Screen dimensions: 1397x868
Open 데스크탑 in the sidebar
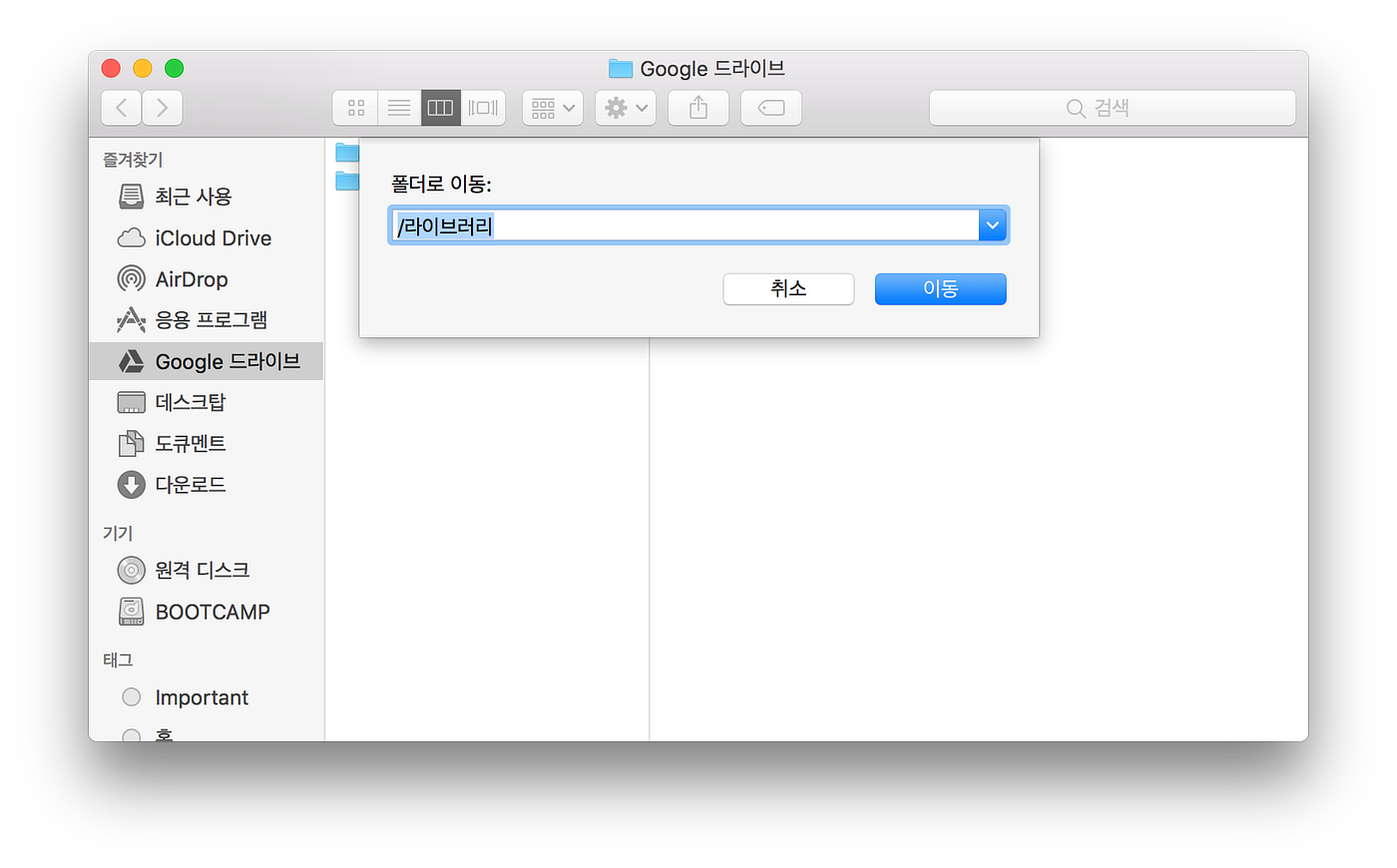click(x=206, y=402)
